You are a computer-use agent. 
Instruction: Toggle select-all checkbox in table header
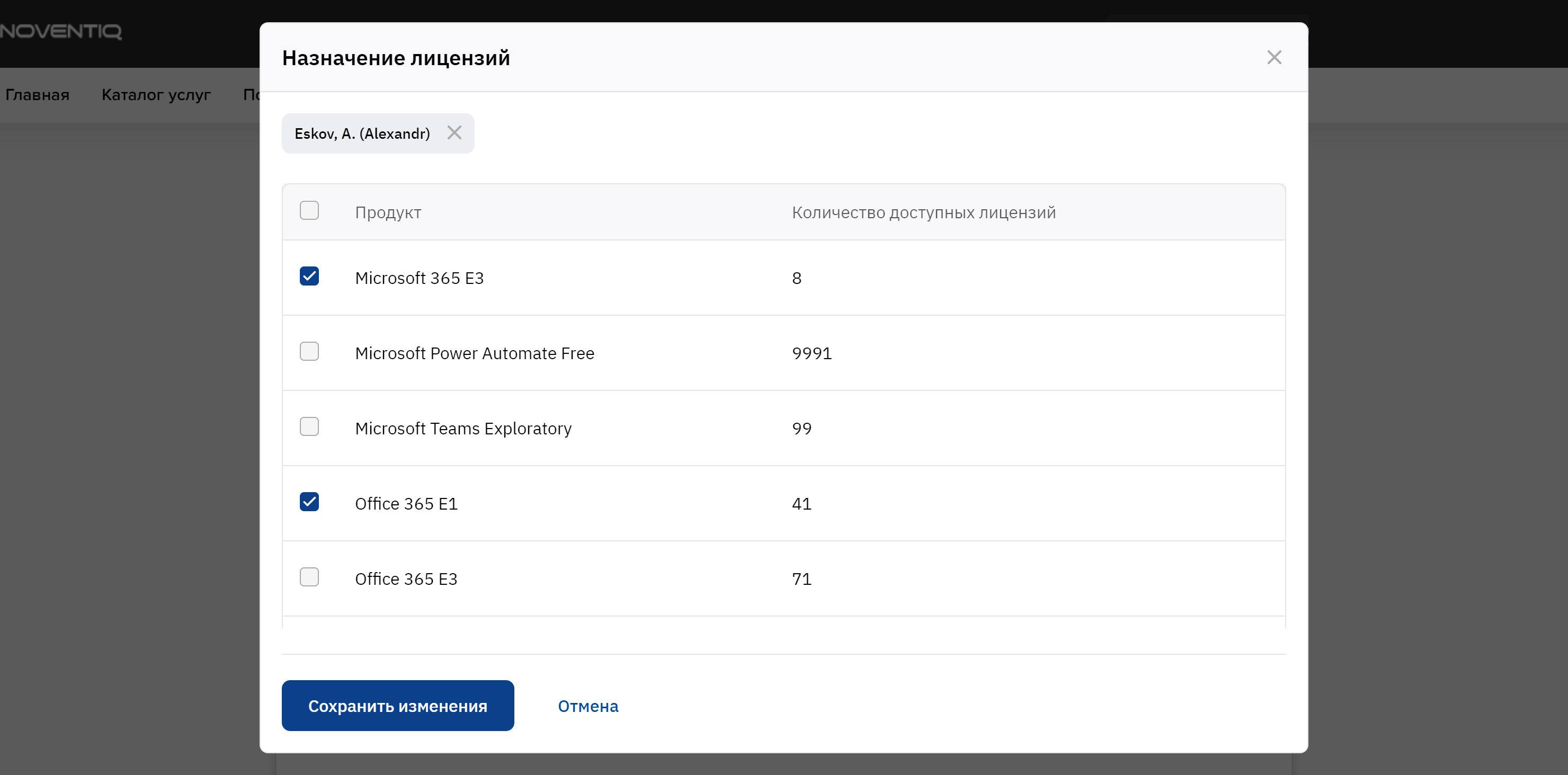click(x=309, y=211)
